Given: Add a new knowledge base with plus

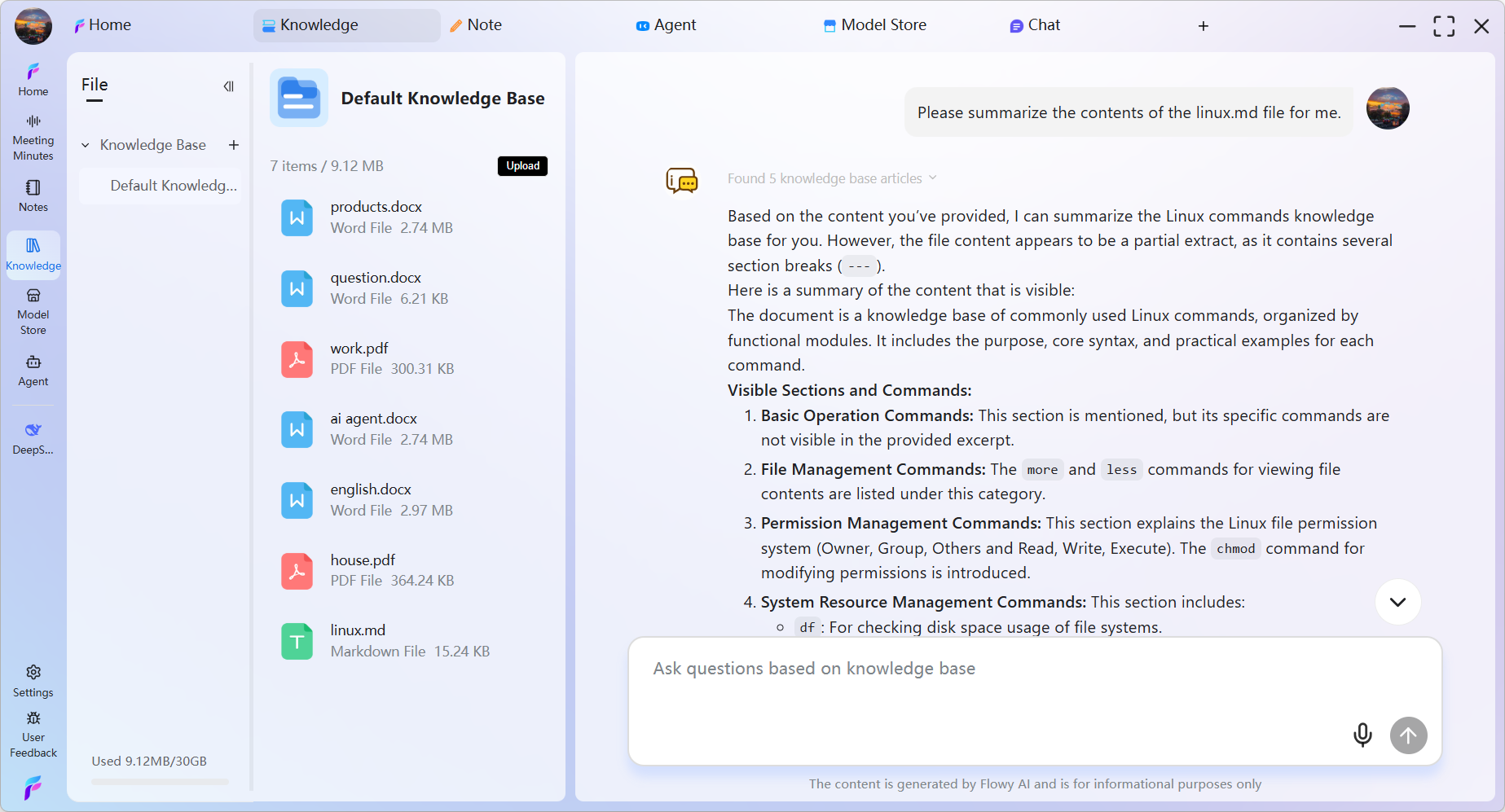Looking at the screenshot, I should pos(234,145).
